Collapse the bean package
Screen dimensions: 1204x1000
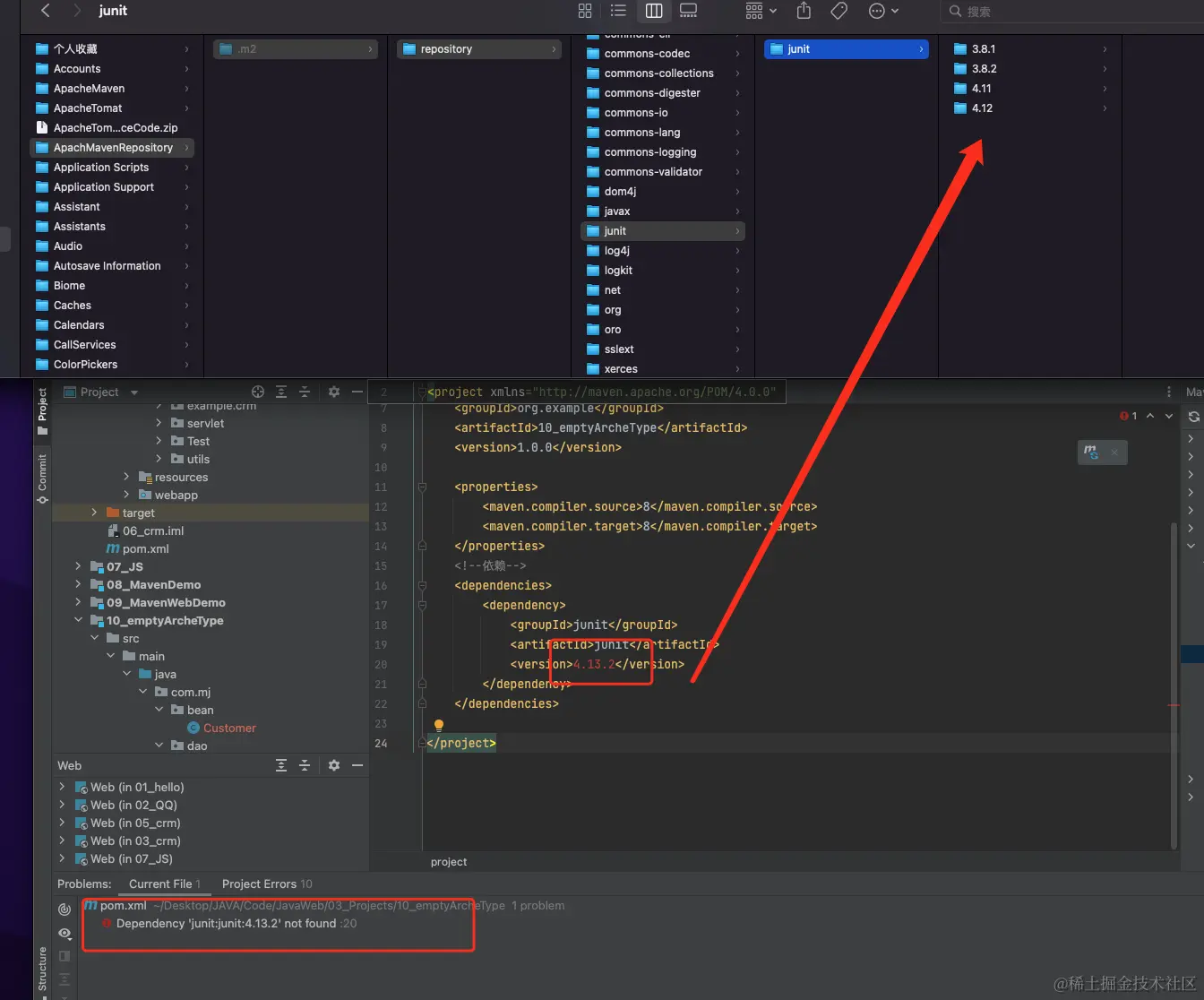point(159,710)
